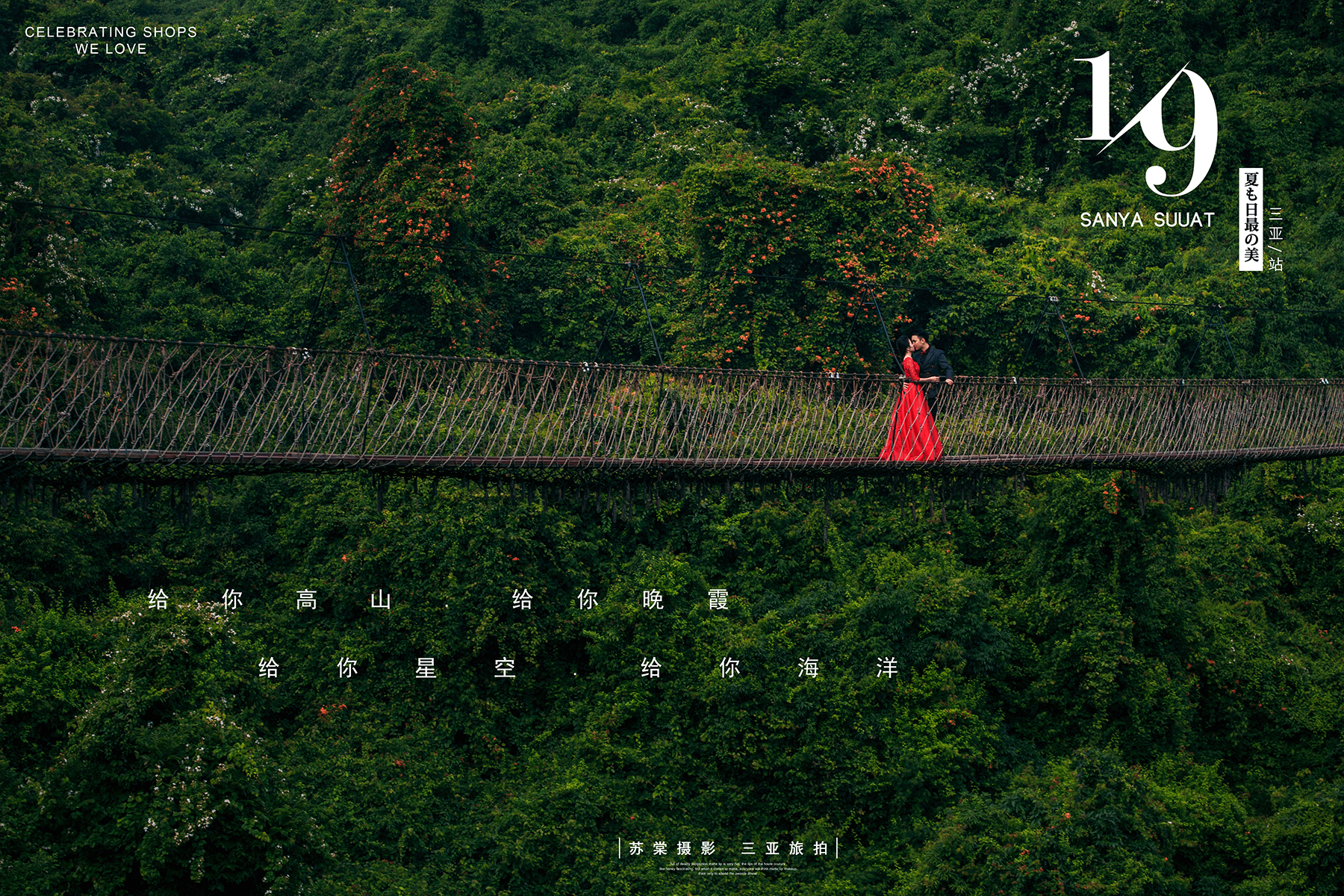Open the "苏棠摄影" studio name
1344x896 pixels.
click(x=672, y=848)
